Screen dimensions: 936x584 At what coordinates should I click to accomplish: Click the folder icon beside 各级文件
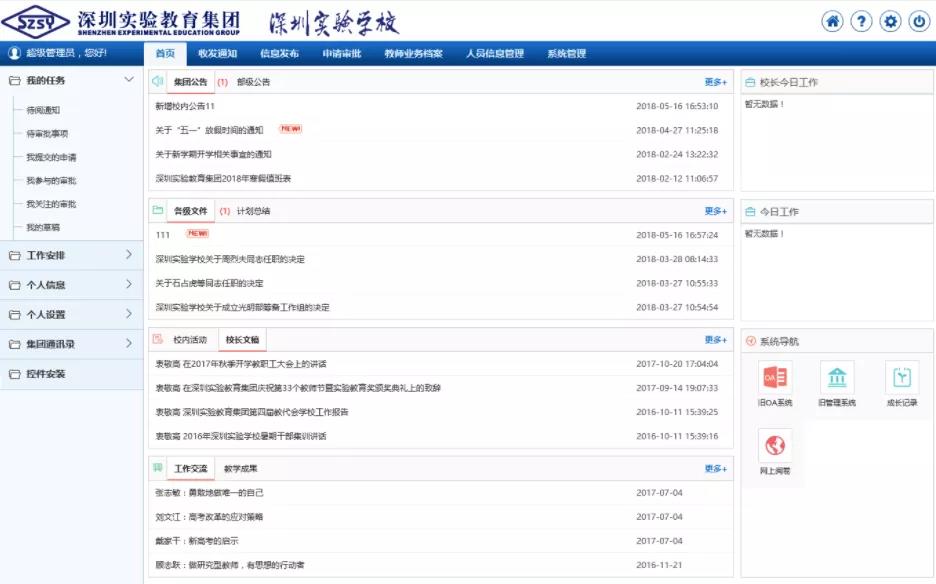pos(158,210)
